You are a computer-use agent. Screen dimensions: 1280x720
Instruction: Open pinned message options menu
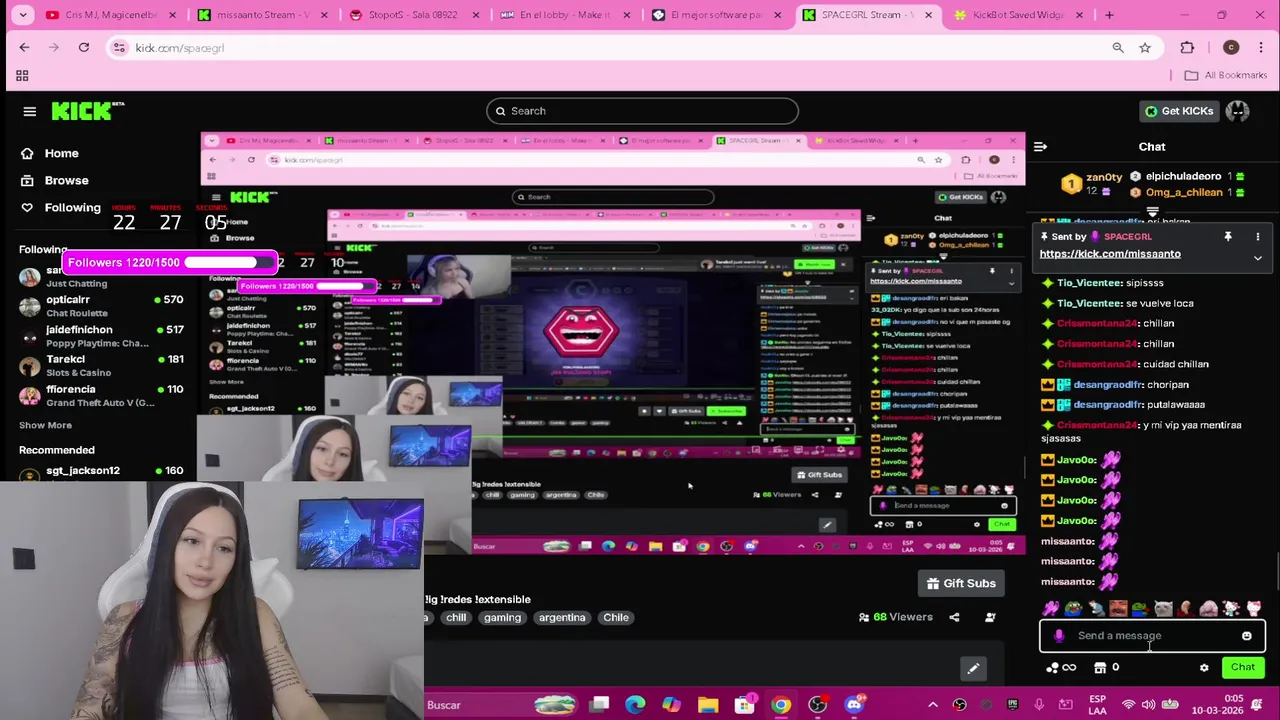pyautogui.click(x=1258, y=237)
